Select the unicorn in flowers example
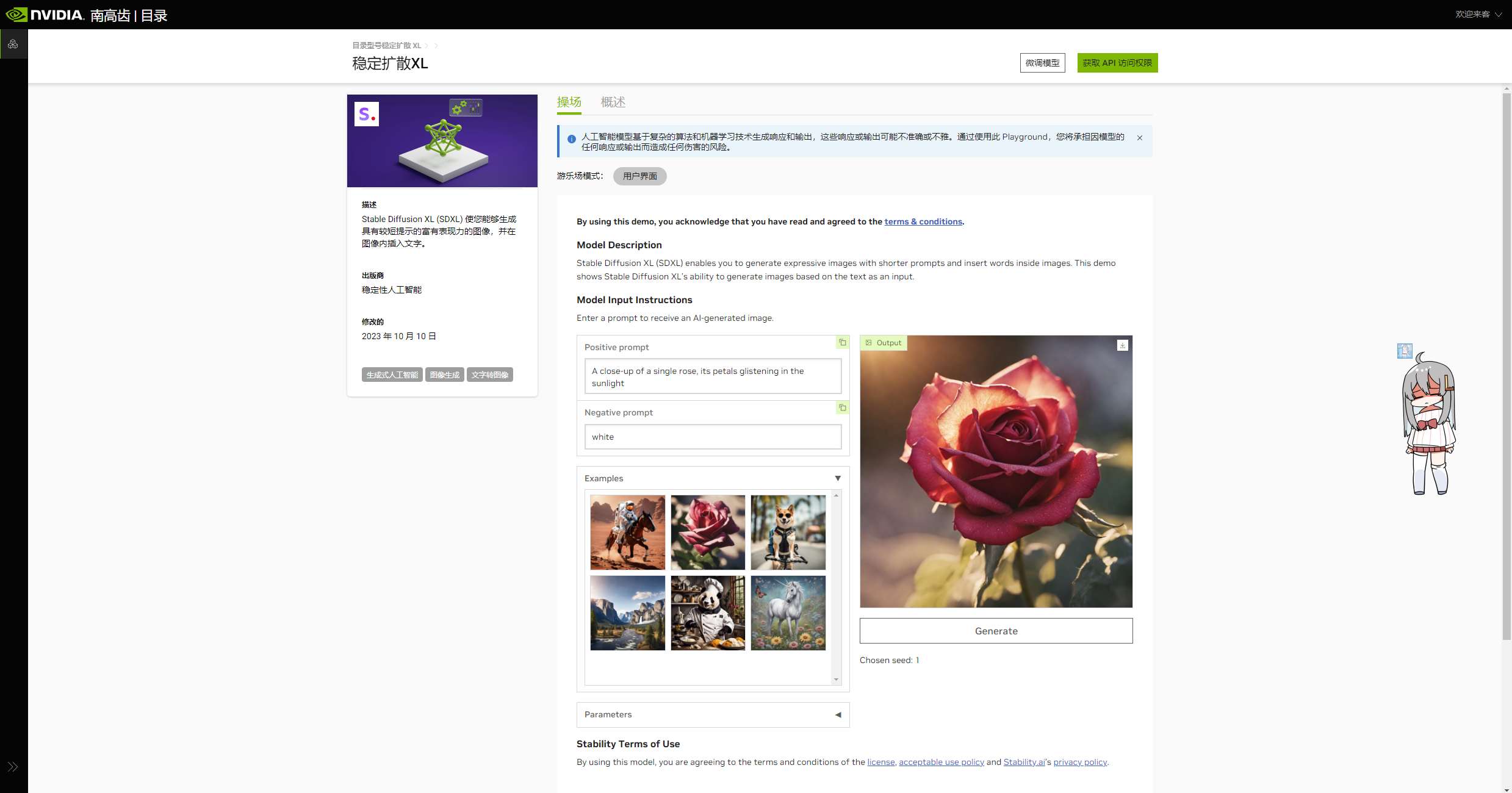Viewport: 1512px width, 793px height. coord(788,613)
